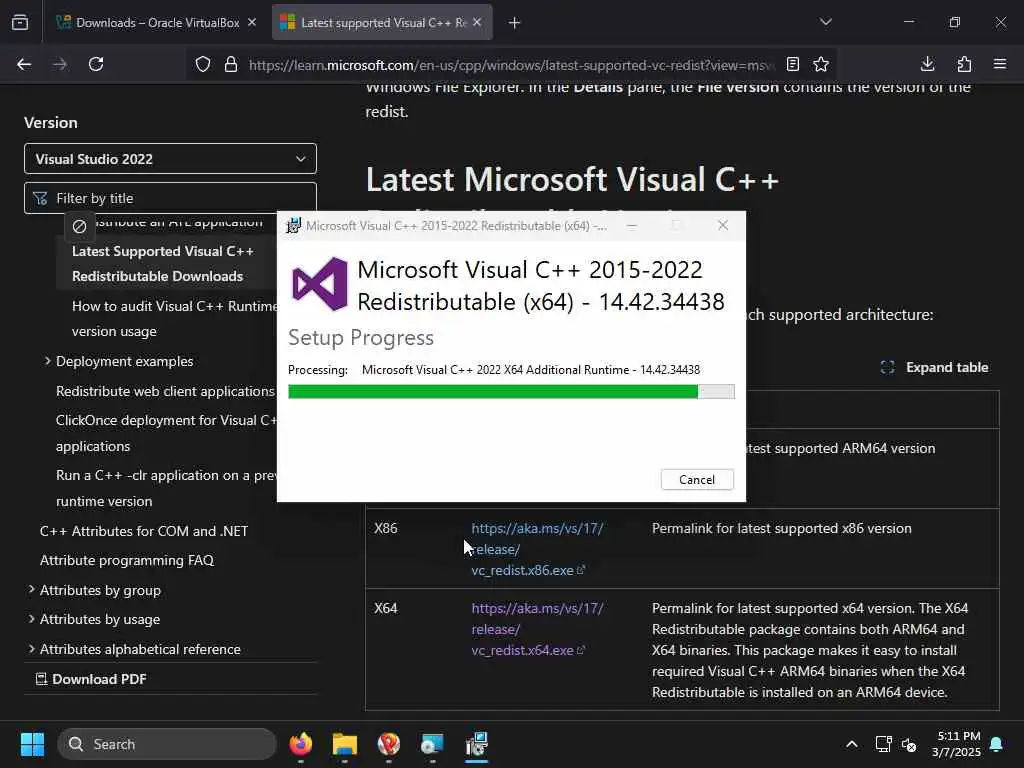Open the Windows Start menu

[32, 744]
